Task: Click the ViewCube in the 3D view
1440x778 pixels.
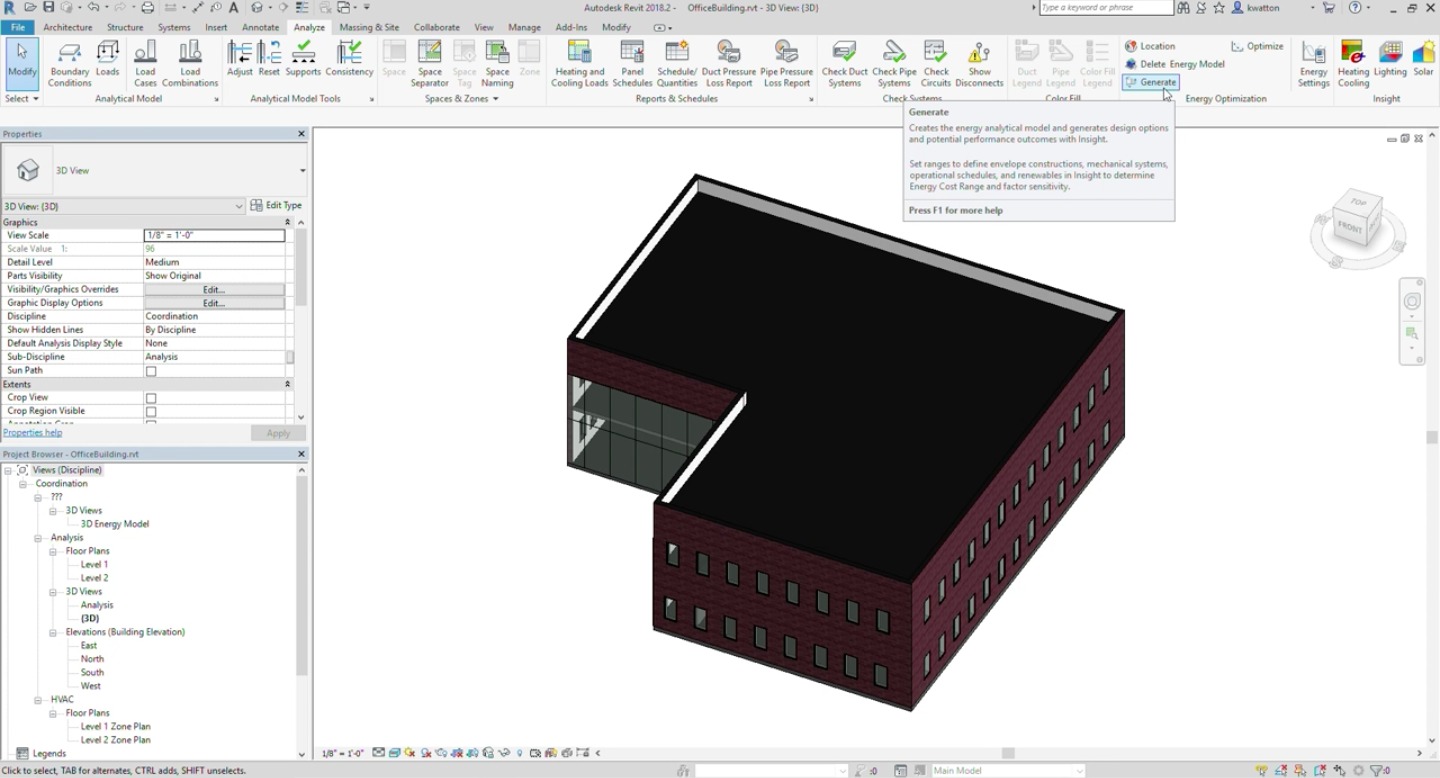Action: coord(1357,221)
